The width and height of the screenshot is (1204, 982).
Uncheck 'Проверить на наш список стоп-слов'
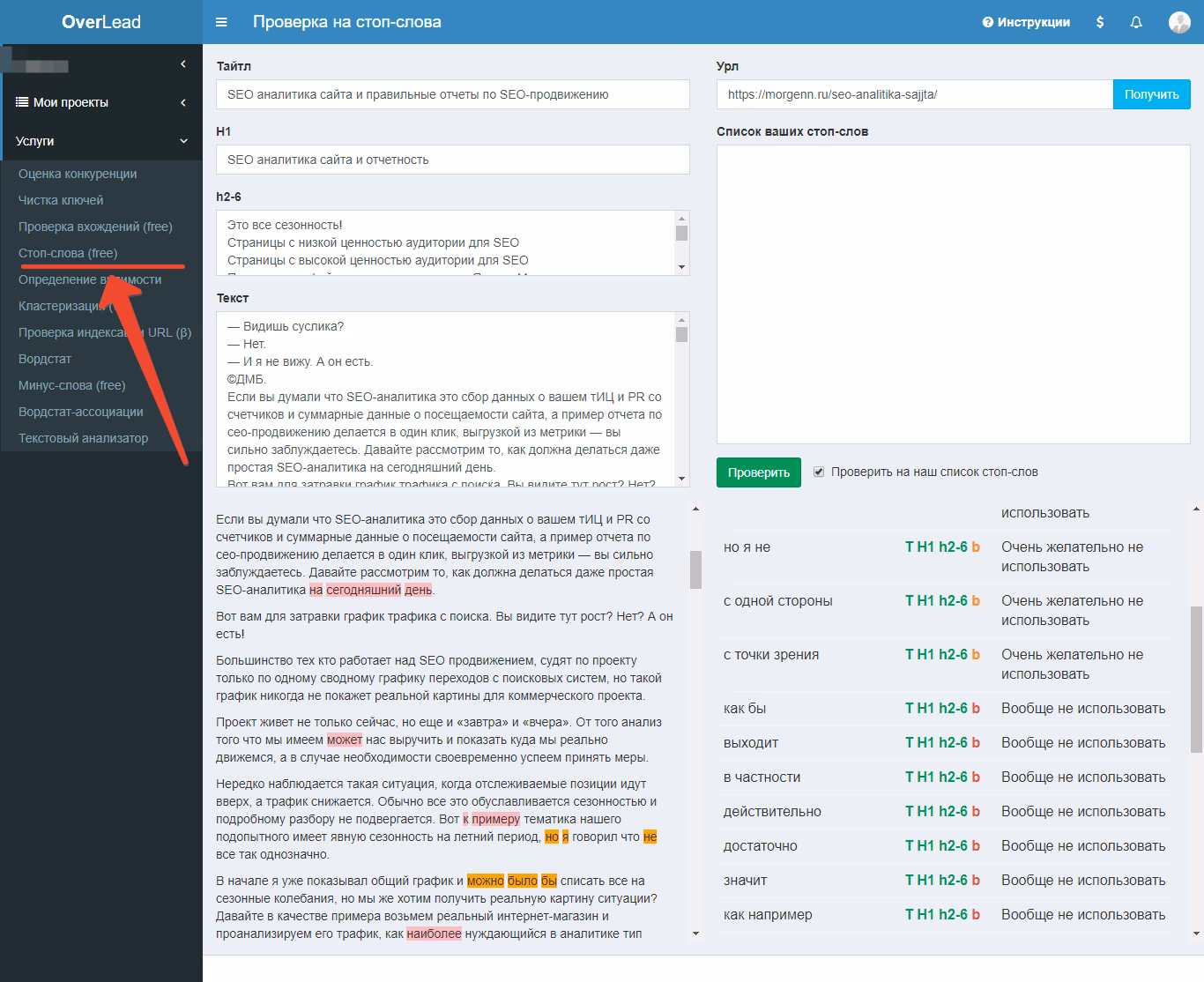click(819, 472)
